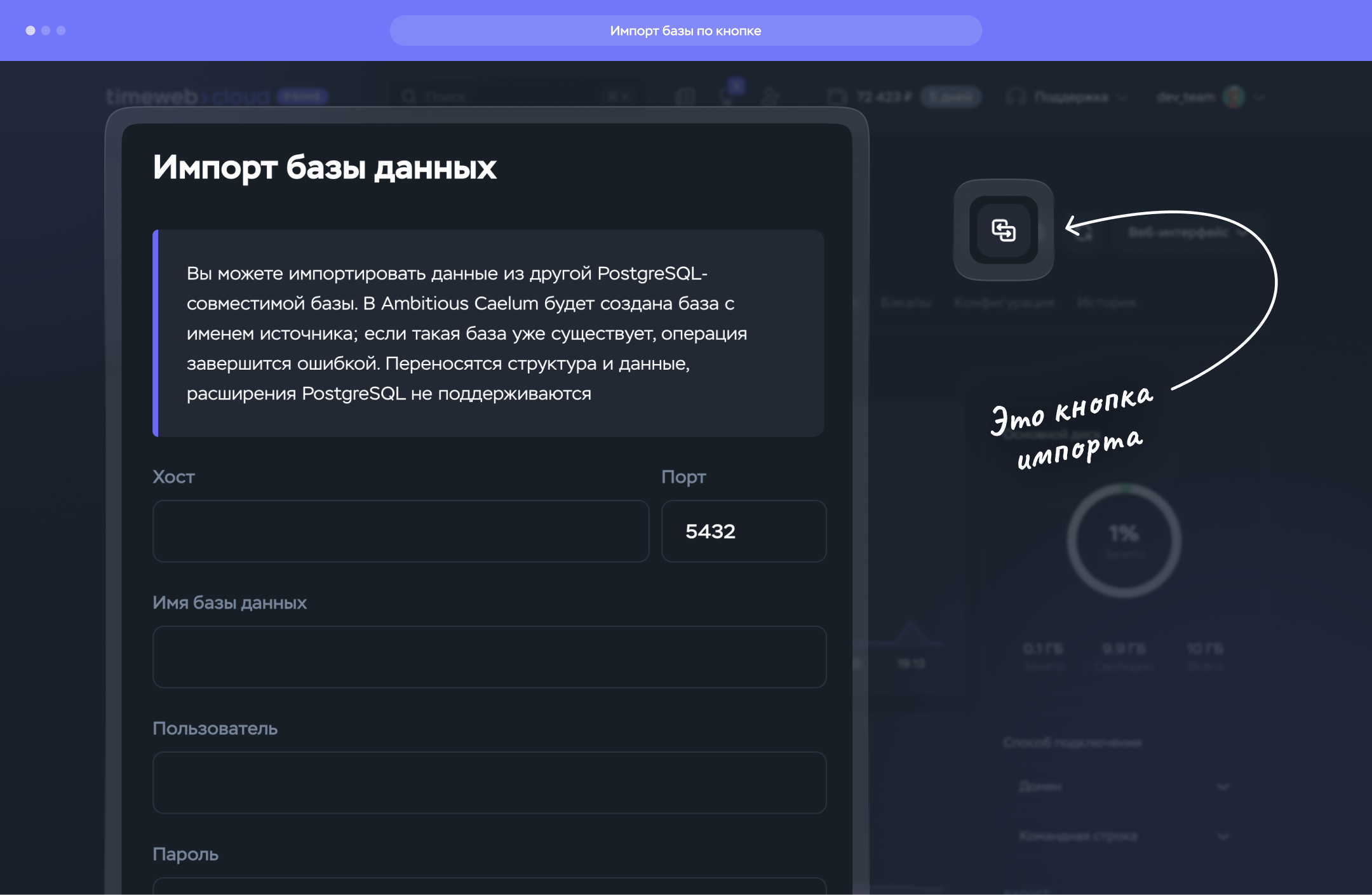Open the История tab
Viewport: 1372px width, 895px height.
click(1106, 303)
